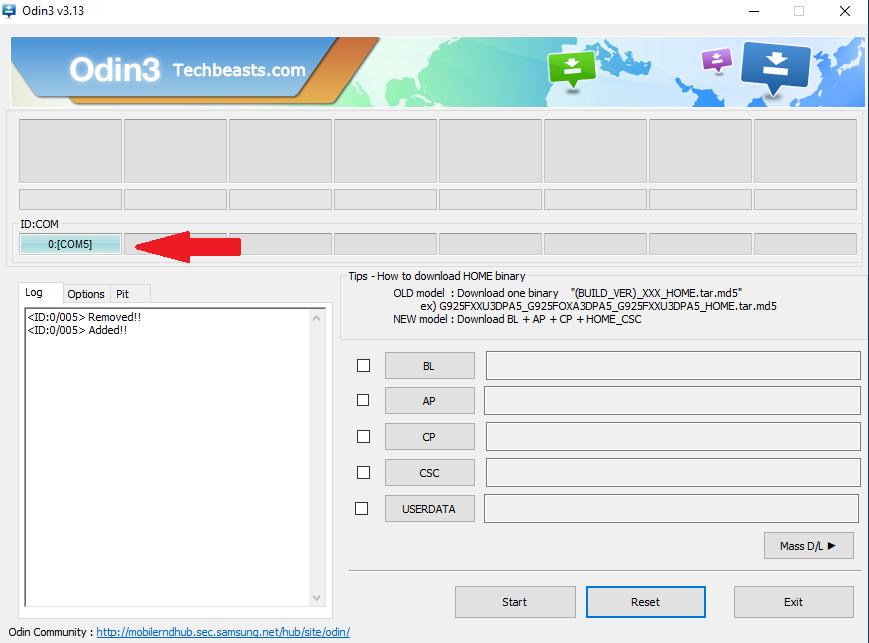
Task: Click the Odin3 title bar icon
Action: 9,11
